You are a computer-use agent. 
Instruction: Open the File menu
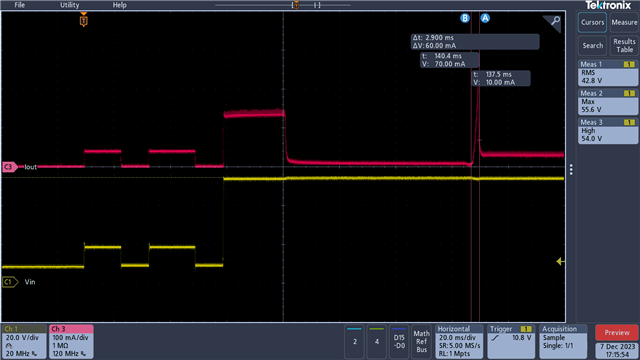point(20,5)
